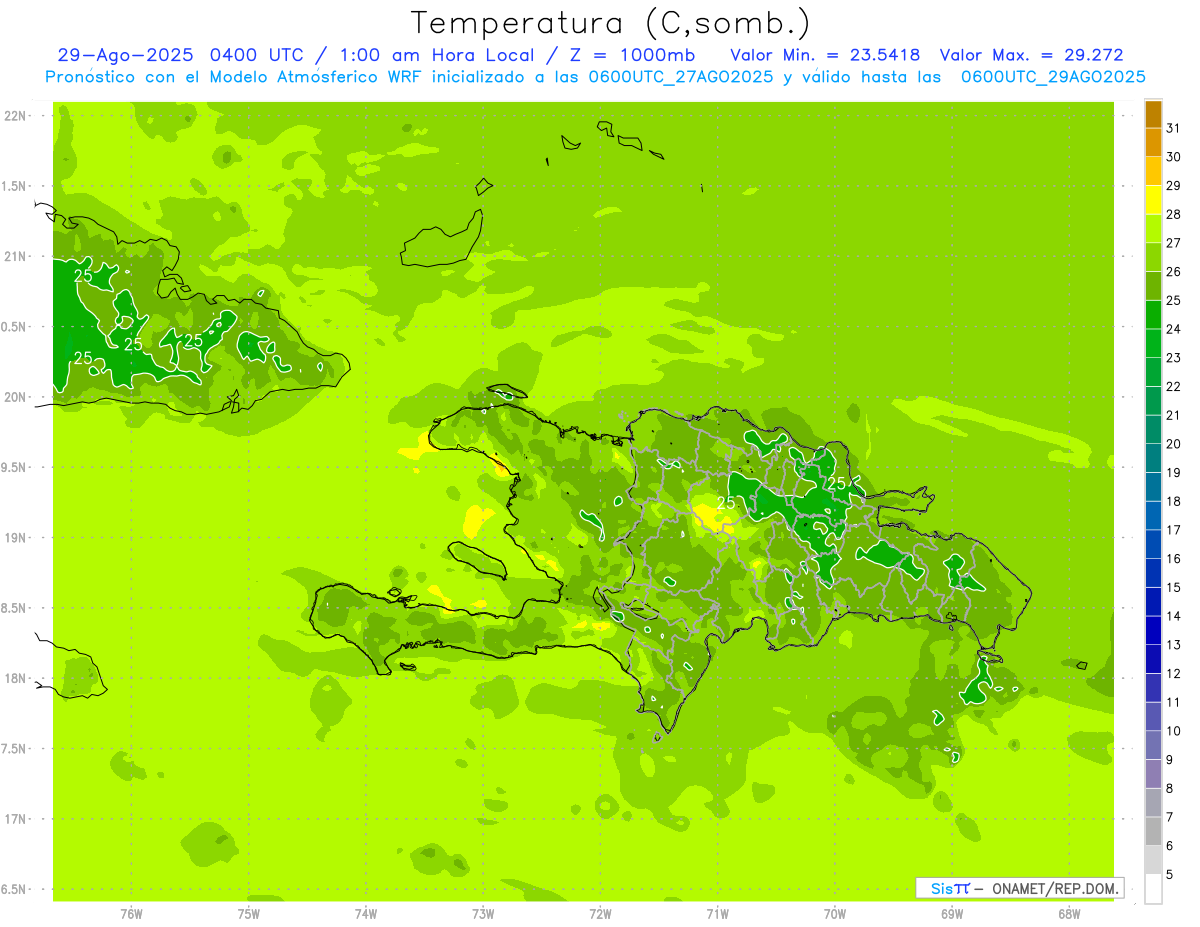1200x927 pixels.
Task: Click the "18N" latitude label
Action: (15, 678)
